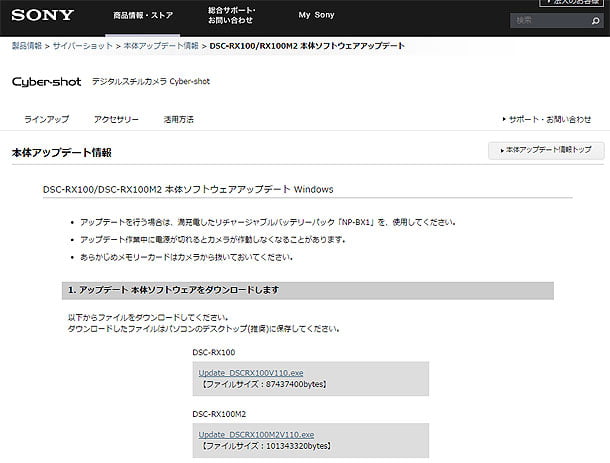The image size is (610, 463).
Task: Click the 本体アップデート情報 page heading
Action: tap(61, 153)
